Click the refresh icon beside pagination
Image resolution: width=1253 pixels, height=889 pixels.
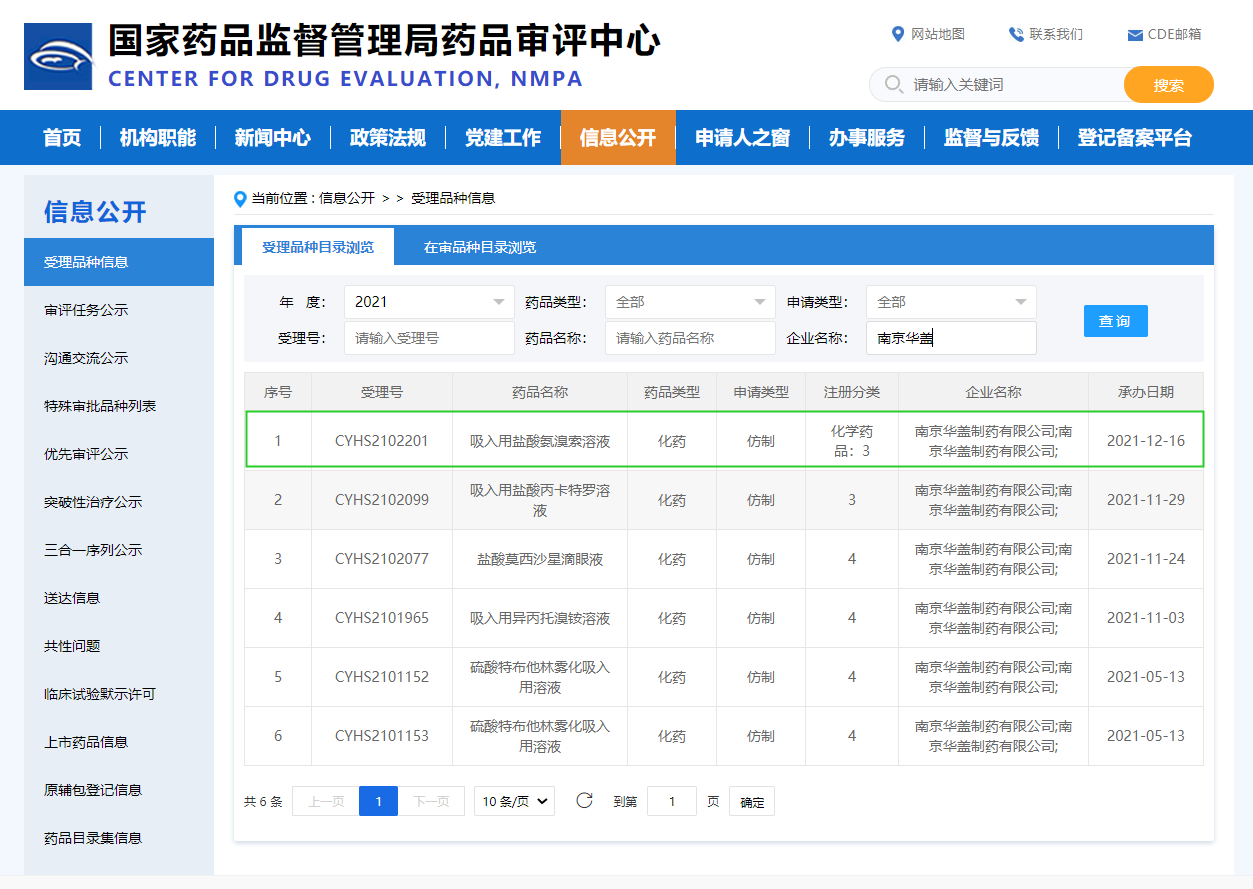pos(585,800)
